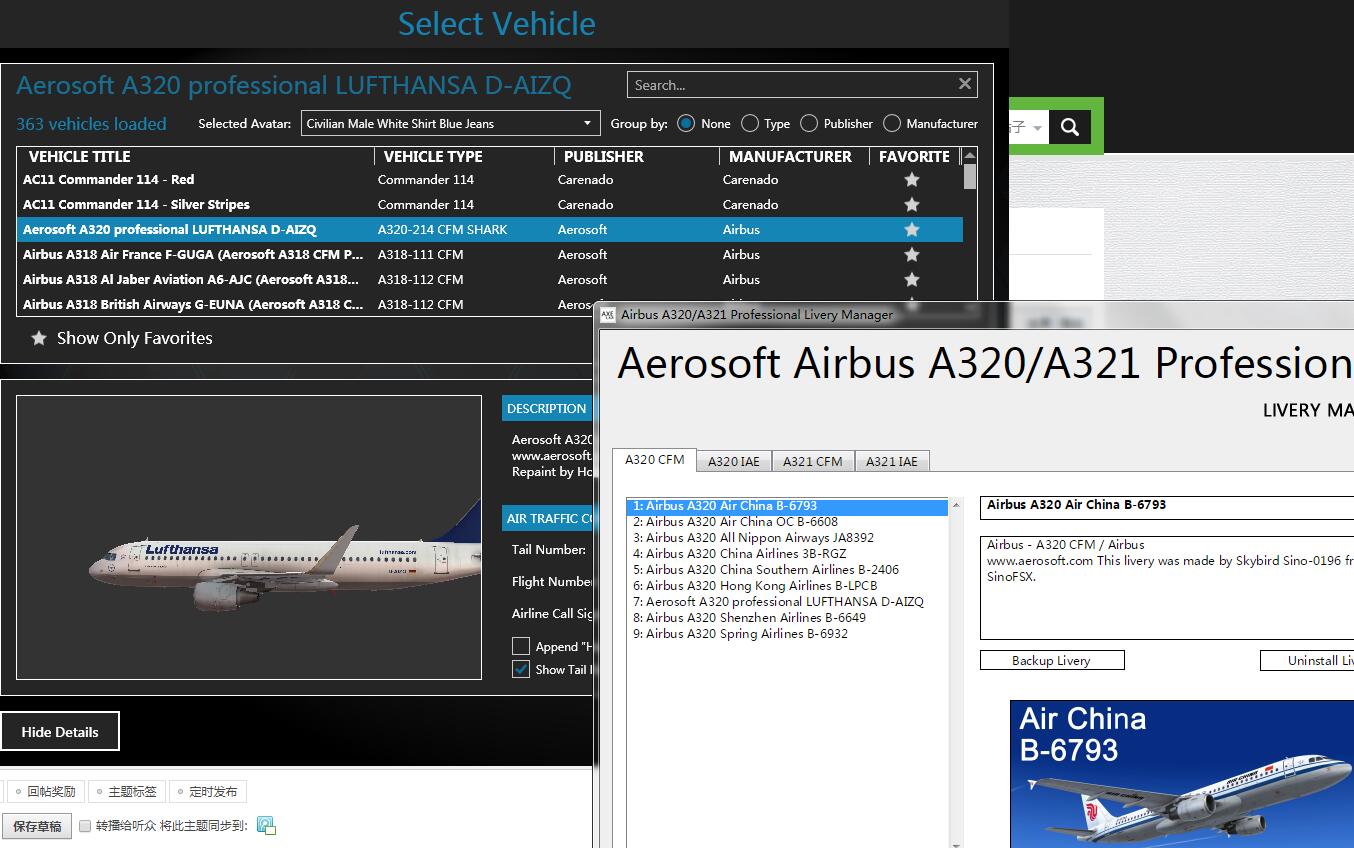Uncheck the Show Tail checkbox

[521, 669]
